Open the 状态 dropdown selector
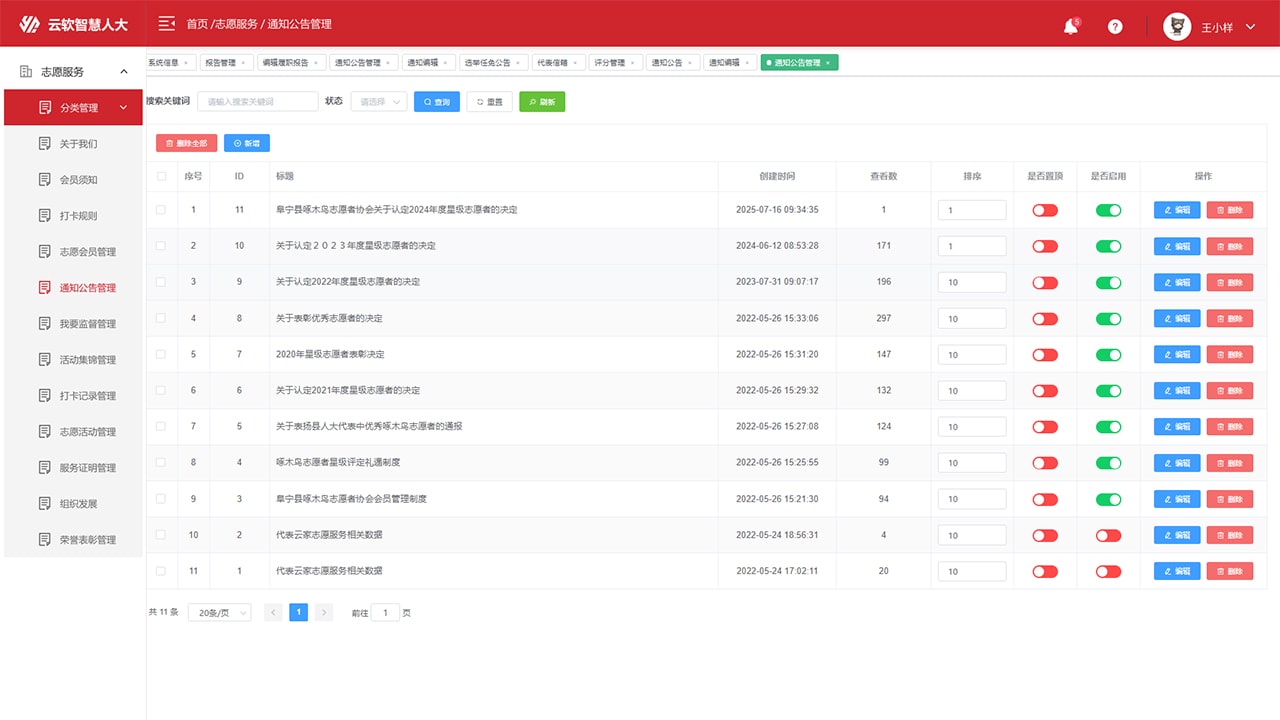 point(378,102)
